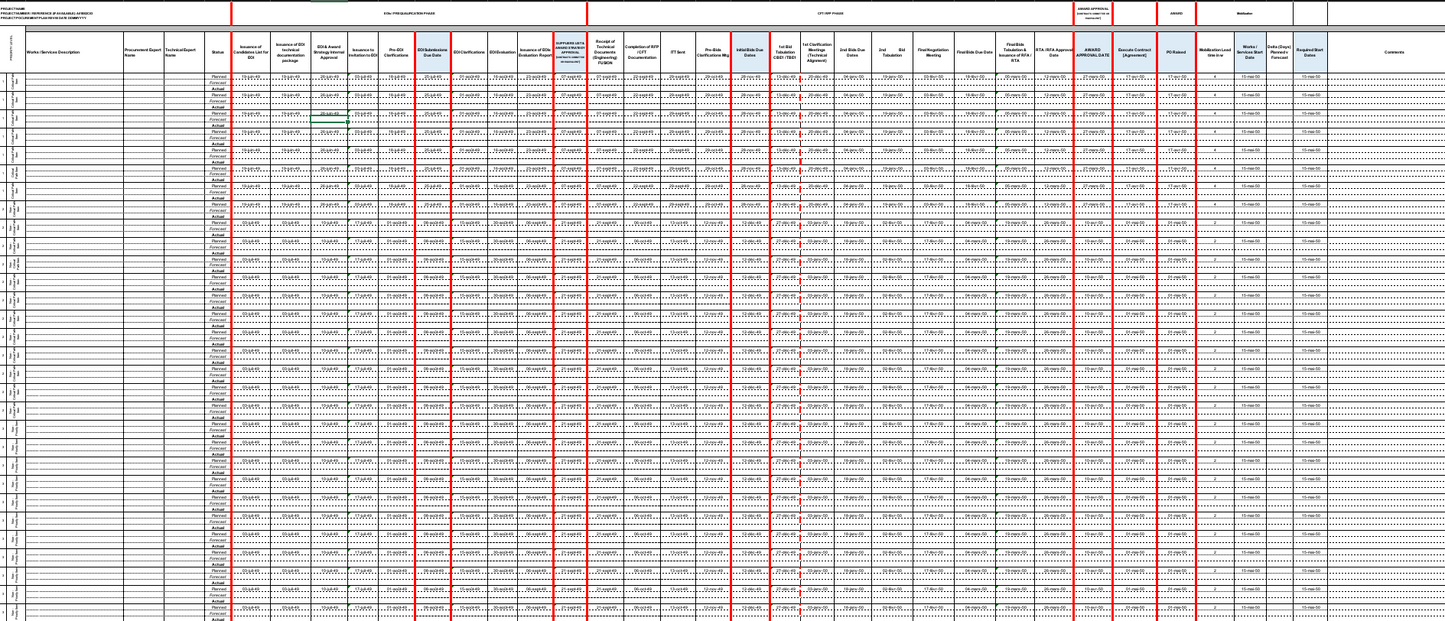Select 'Issuance of Candidates List for EOI' header
This screenshot has height=621, width=1445.
[251, 52]
